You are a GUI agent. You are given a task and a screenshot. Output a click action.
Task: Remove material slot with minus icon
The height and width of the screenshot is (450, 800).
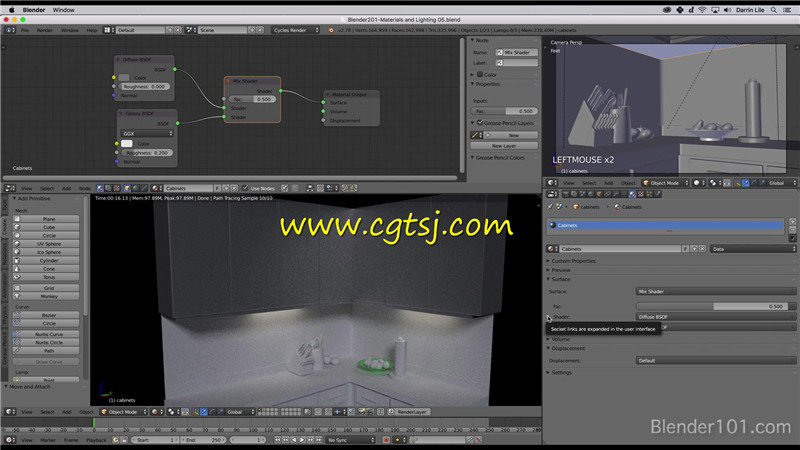[792, 230]
